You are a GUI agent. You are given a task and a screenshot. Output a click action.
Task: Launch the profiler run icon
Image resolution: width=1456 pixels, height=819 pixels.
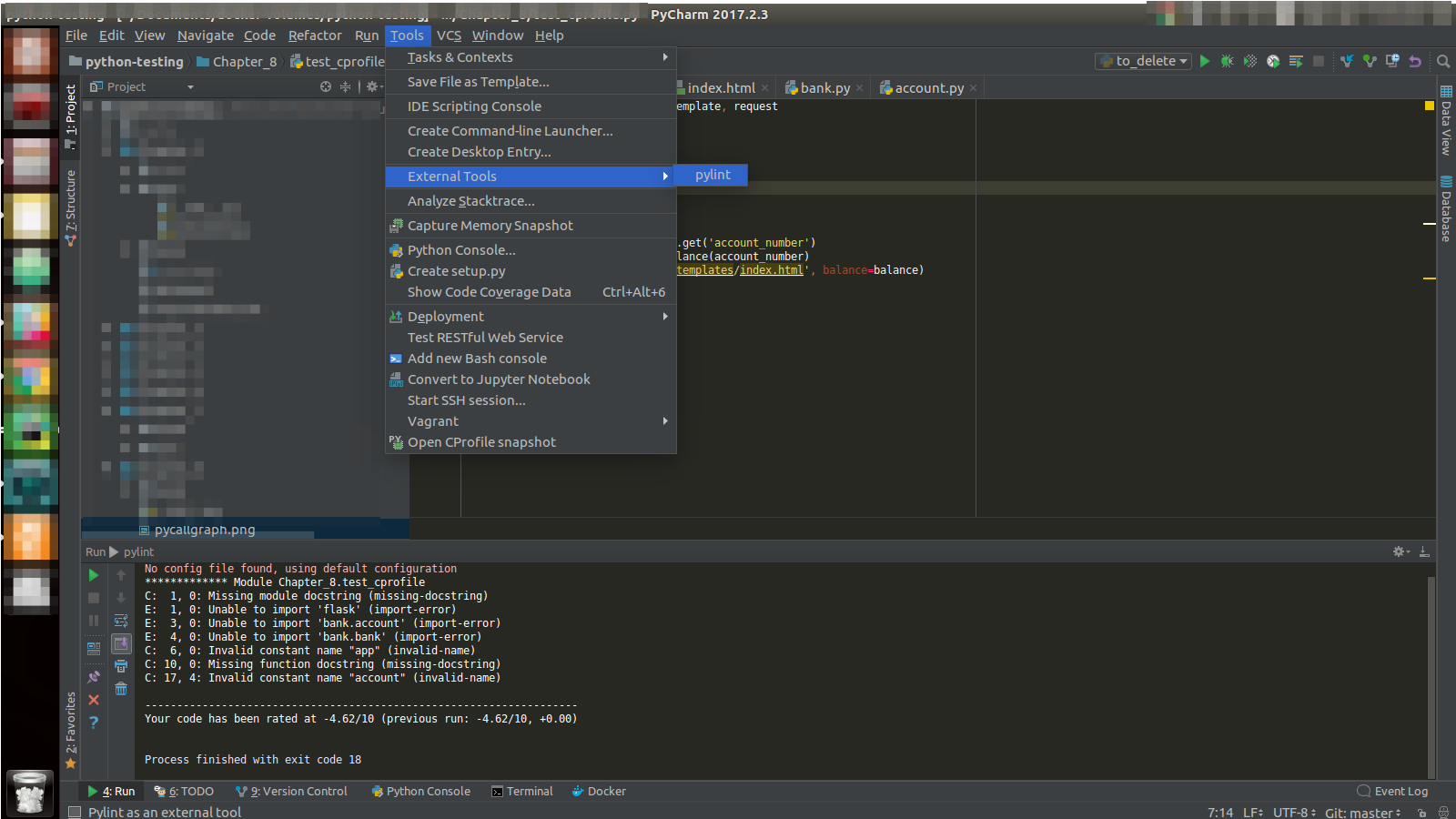[1273, 61]
